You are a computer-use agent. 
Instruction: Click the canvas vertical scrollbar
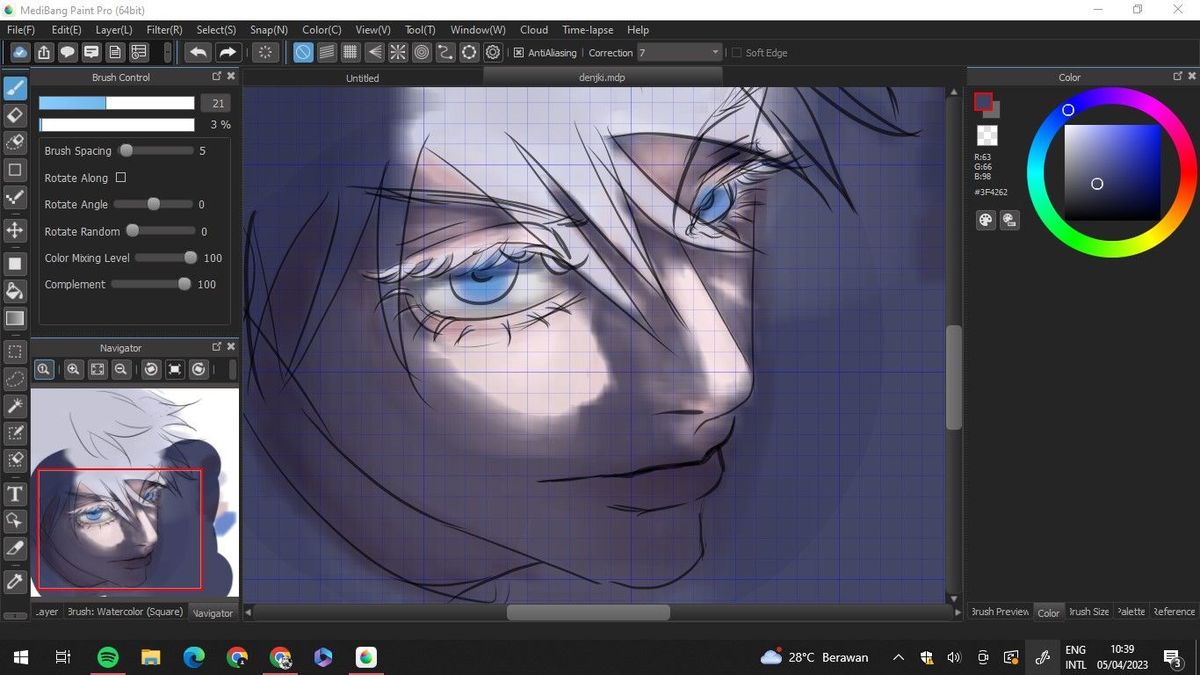[954, 378]
